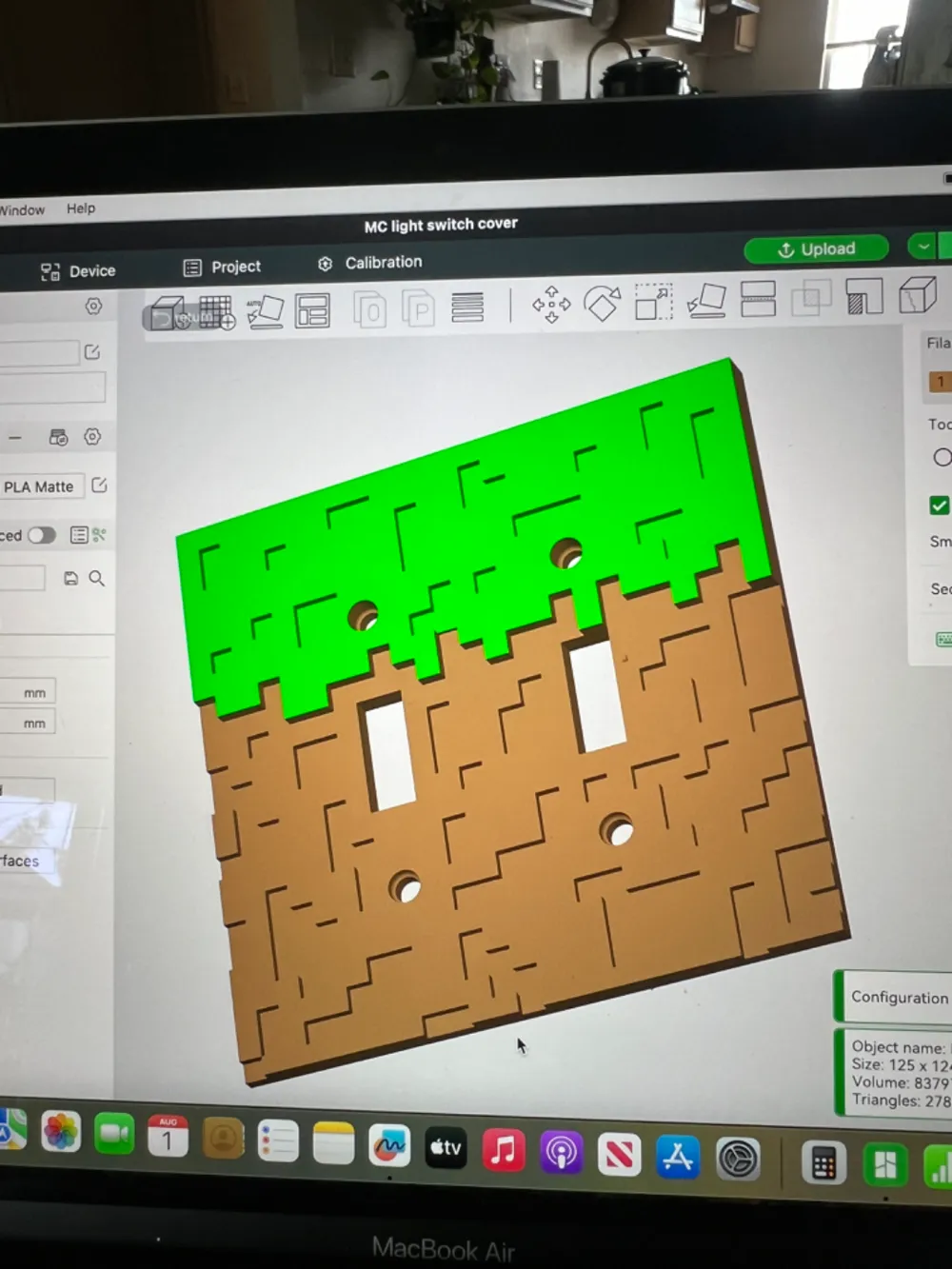This screenshot has height=1269, width=952.
Task: Select the Lay on face tool
Action: [x=706, y=301]
